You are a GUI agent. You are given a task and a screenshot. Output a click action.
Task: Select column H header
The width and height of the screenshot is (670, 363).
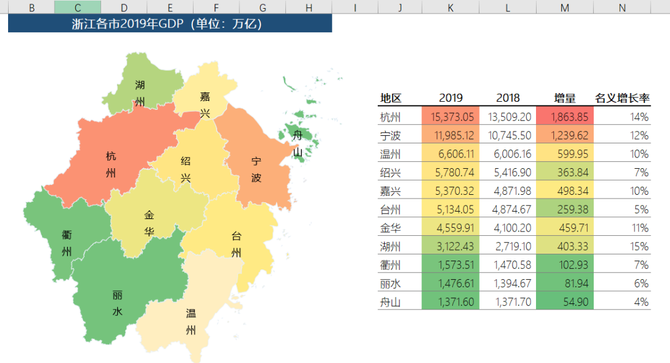point(309,7)
